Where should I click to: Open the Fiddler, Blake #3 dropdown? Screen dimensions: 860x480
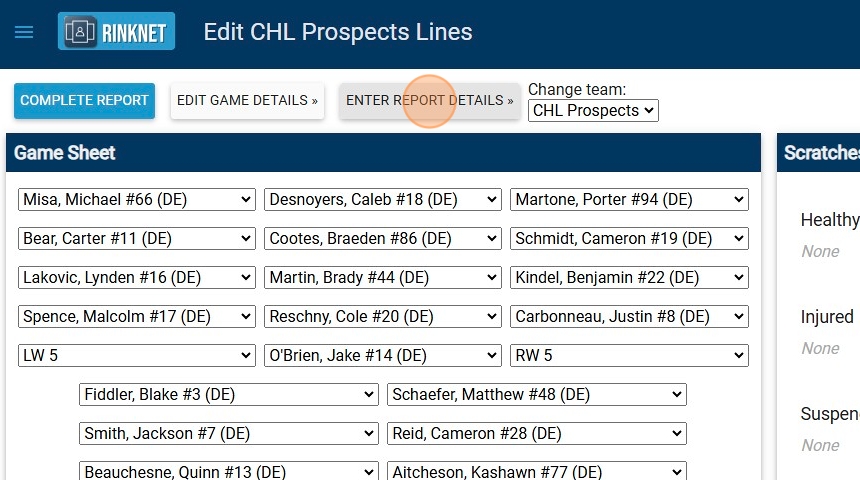[228, 395]
